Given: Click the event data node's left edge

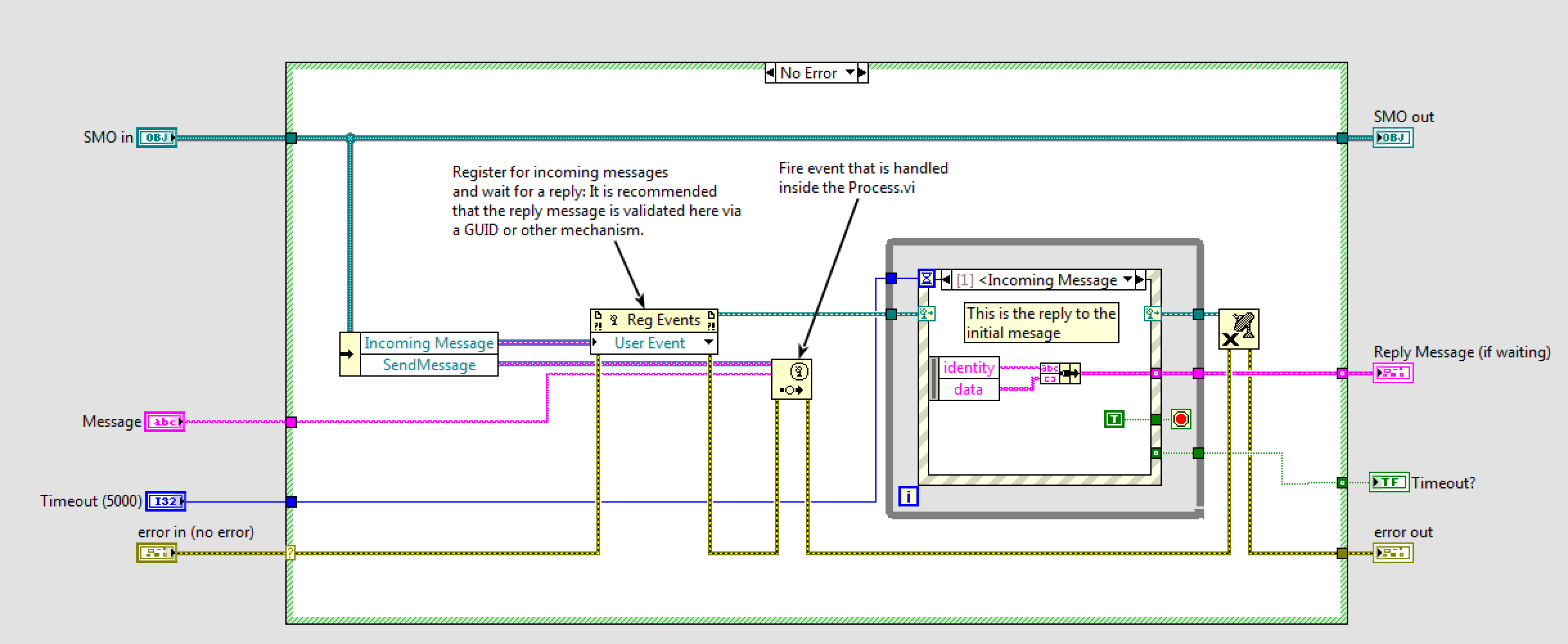Looking at the screenshot, I should (x=934, y=379).
